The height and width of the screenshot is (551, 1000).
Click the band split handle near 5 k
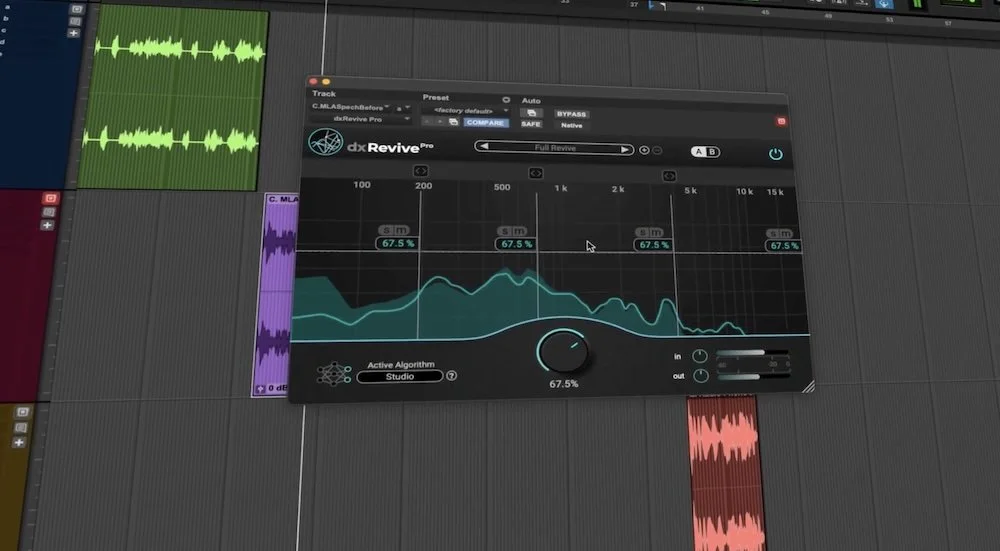669,176
